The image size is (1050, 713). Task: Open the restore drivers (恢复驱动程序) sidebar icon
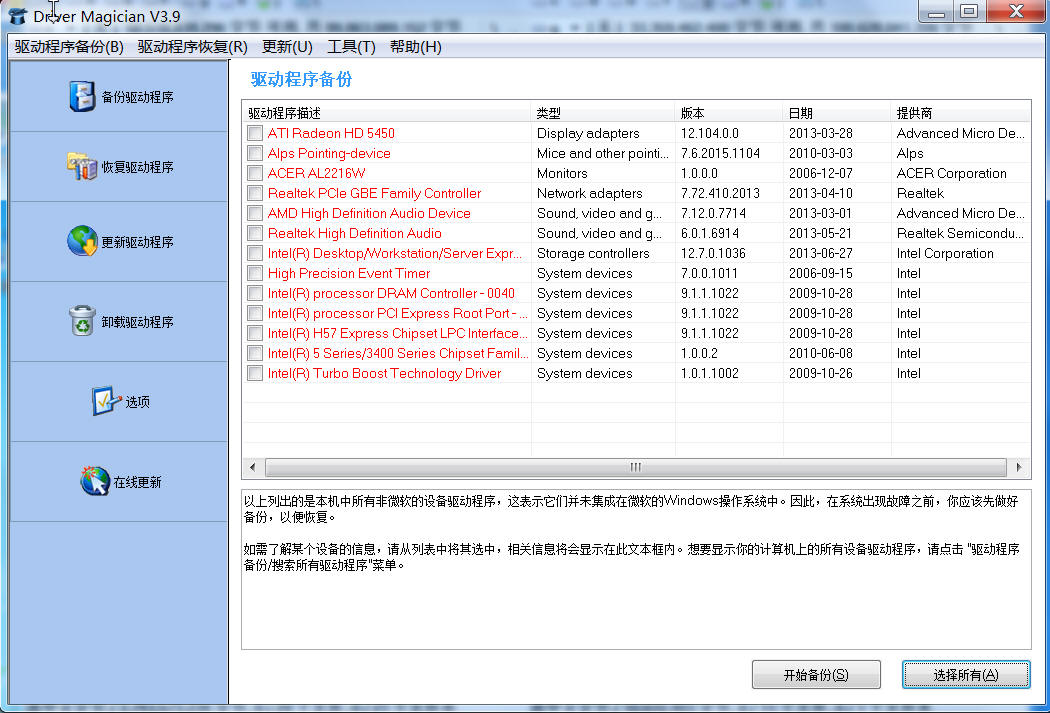(82, 167)
